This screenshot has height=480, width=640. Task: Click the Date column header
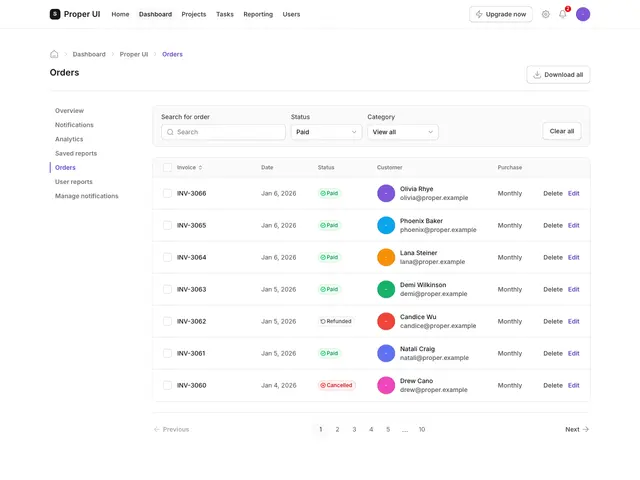(267, 167)
